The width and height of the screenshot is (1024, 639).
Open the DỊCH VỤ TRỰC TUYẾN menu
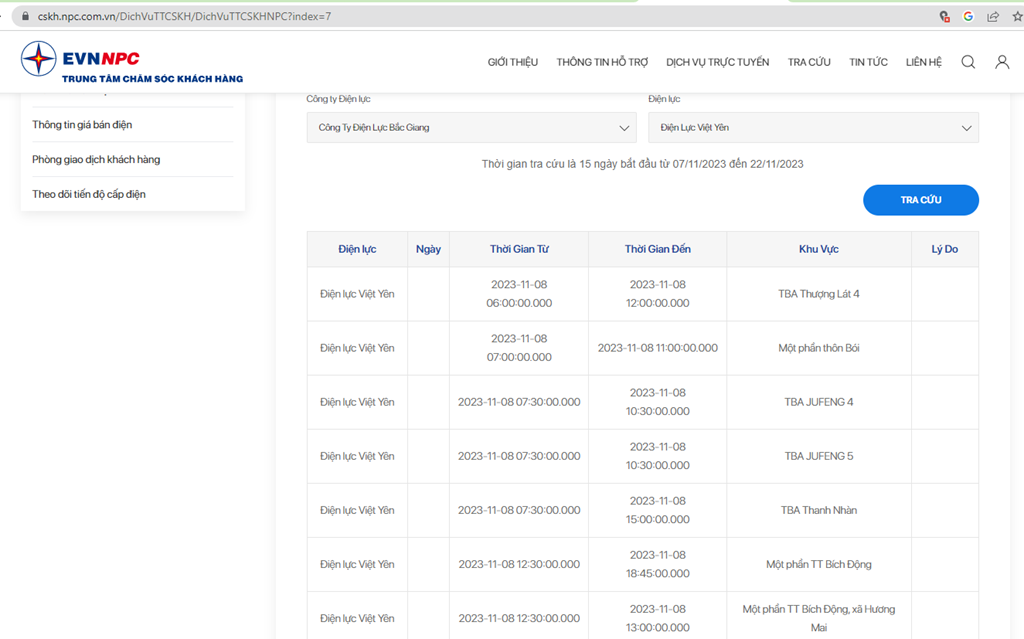[717, 62]
